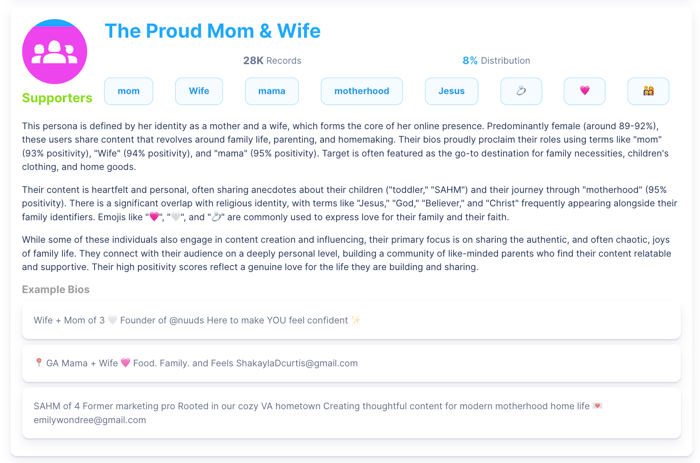Select the family emoji tag
The image size is (700, 463).
[x=648, y=91]
